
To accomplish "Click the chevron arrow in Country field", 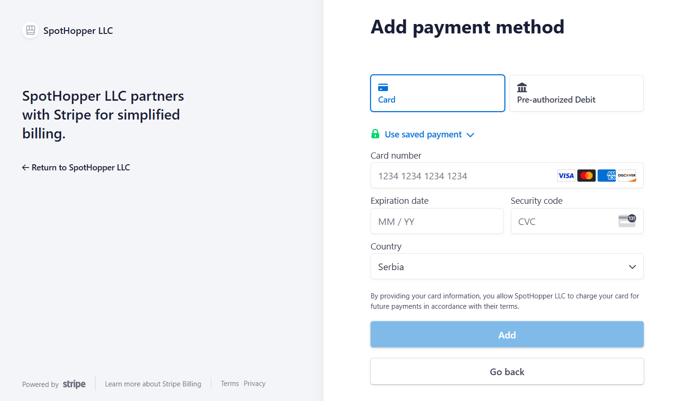I will coord(632,267).
